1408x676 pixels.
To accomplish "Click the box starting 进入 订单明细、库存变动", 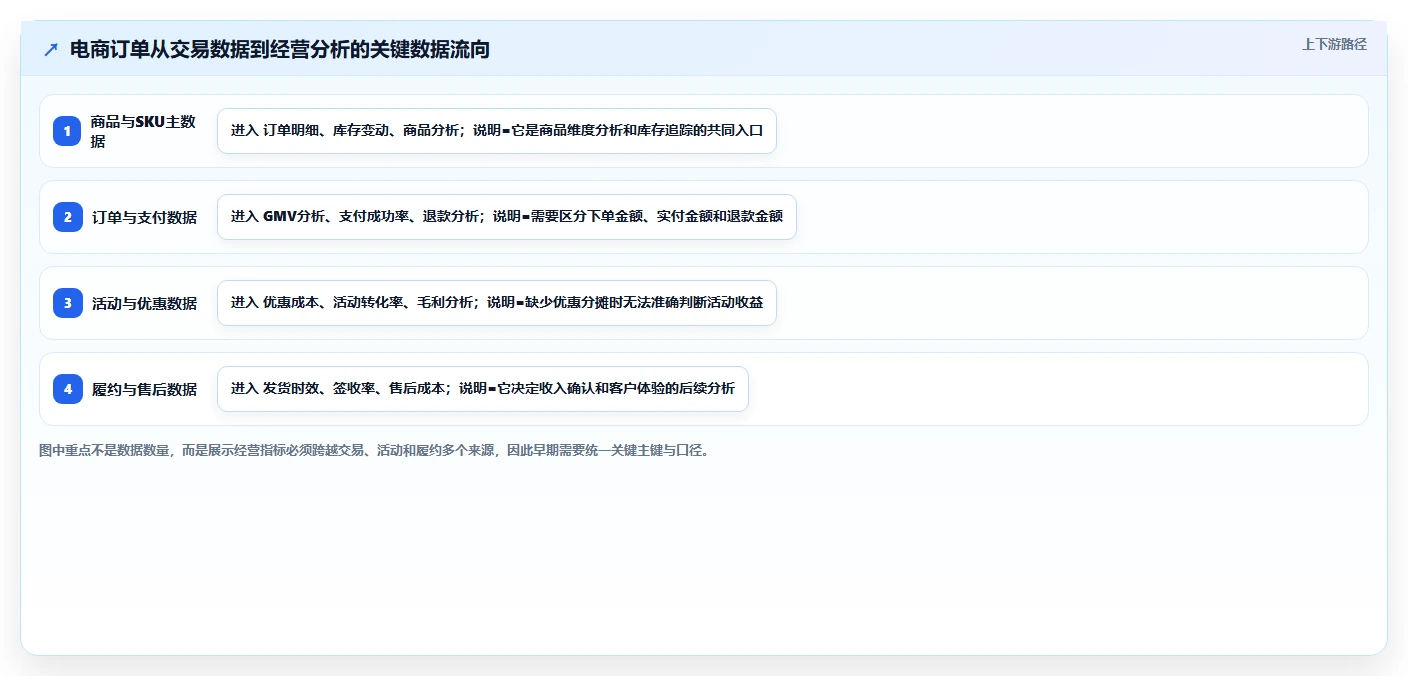I will 497,131.
